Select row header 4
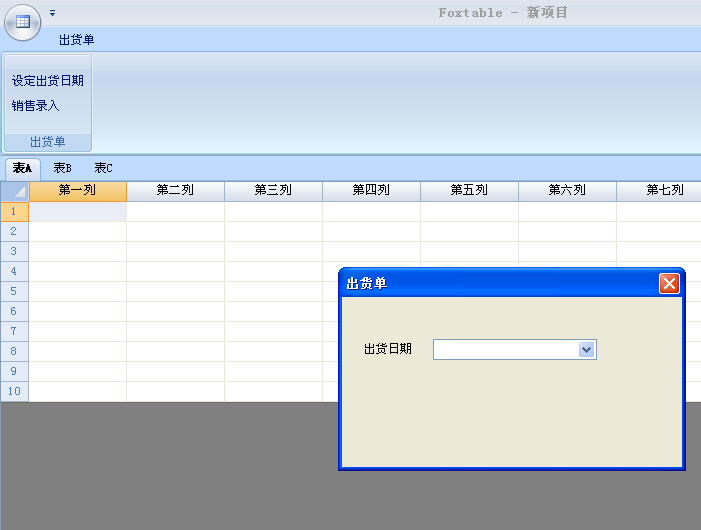Image resolution: width=701 pixels, height=530 pixels. click(14, 271)
